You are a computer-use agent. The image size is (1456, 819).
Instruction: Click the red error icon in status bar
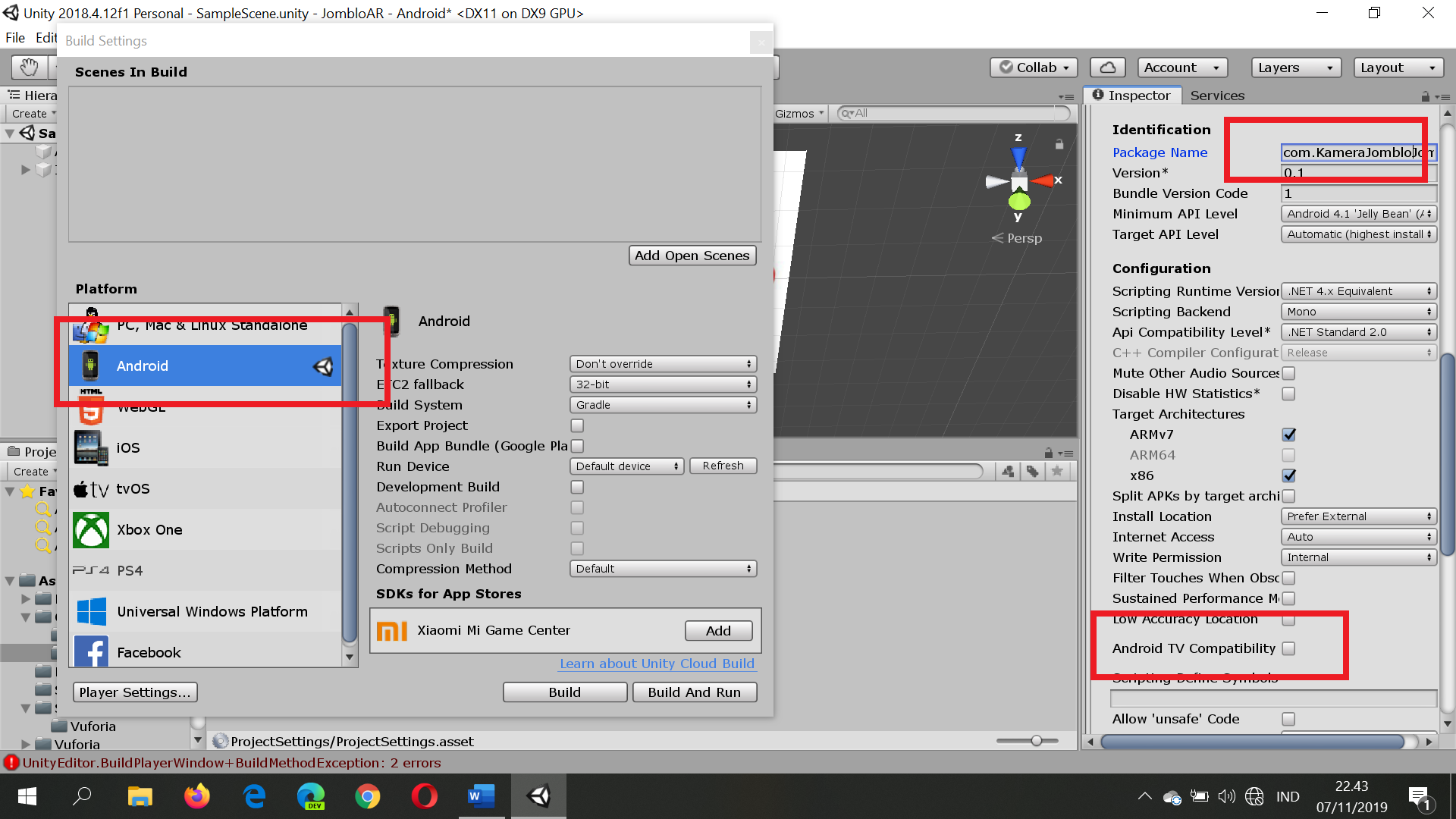(x=11, y=763)
